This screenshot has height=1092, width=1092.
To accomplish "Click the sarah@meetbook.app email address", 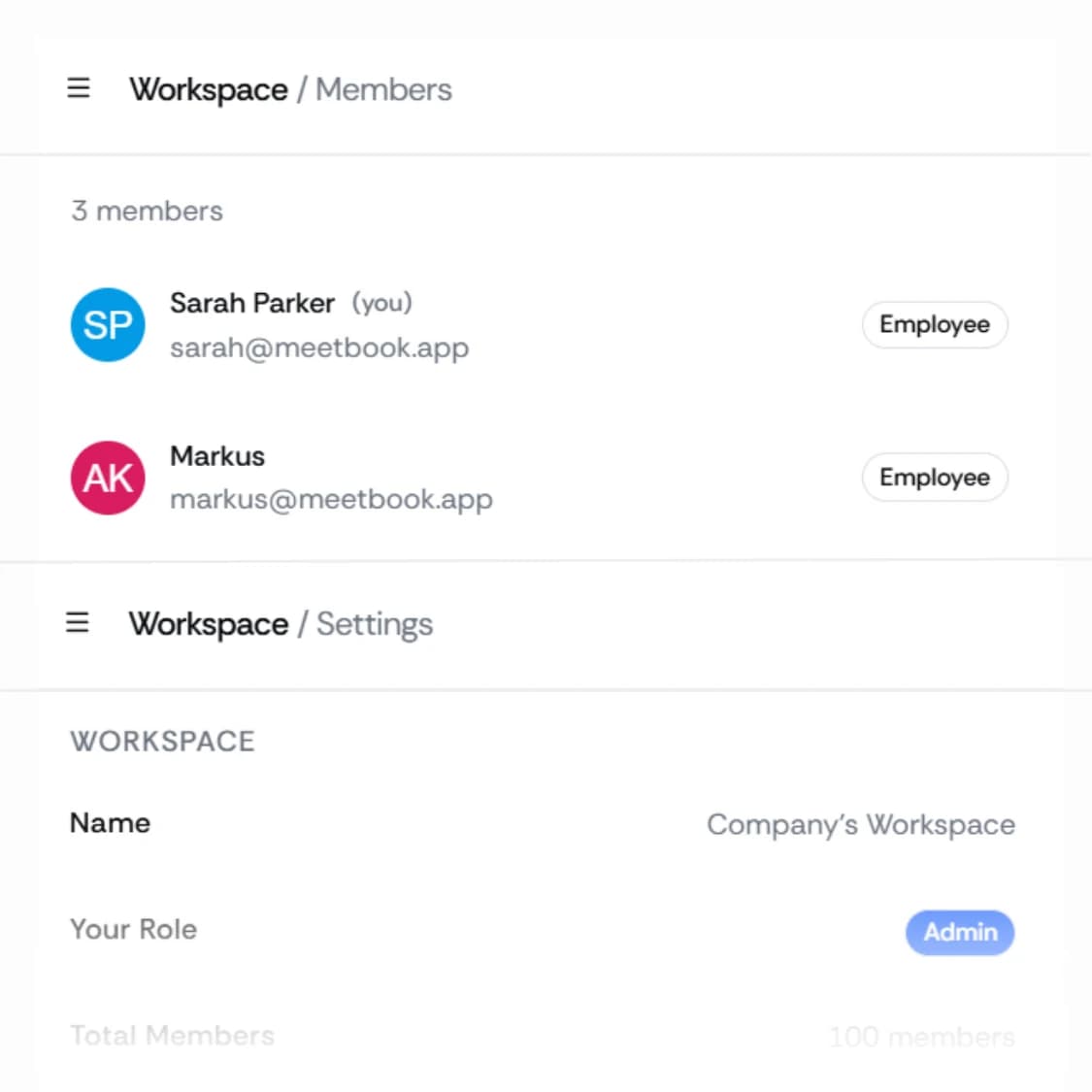I will pos(319,347).
